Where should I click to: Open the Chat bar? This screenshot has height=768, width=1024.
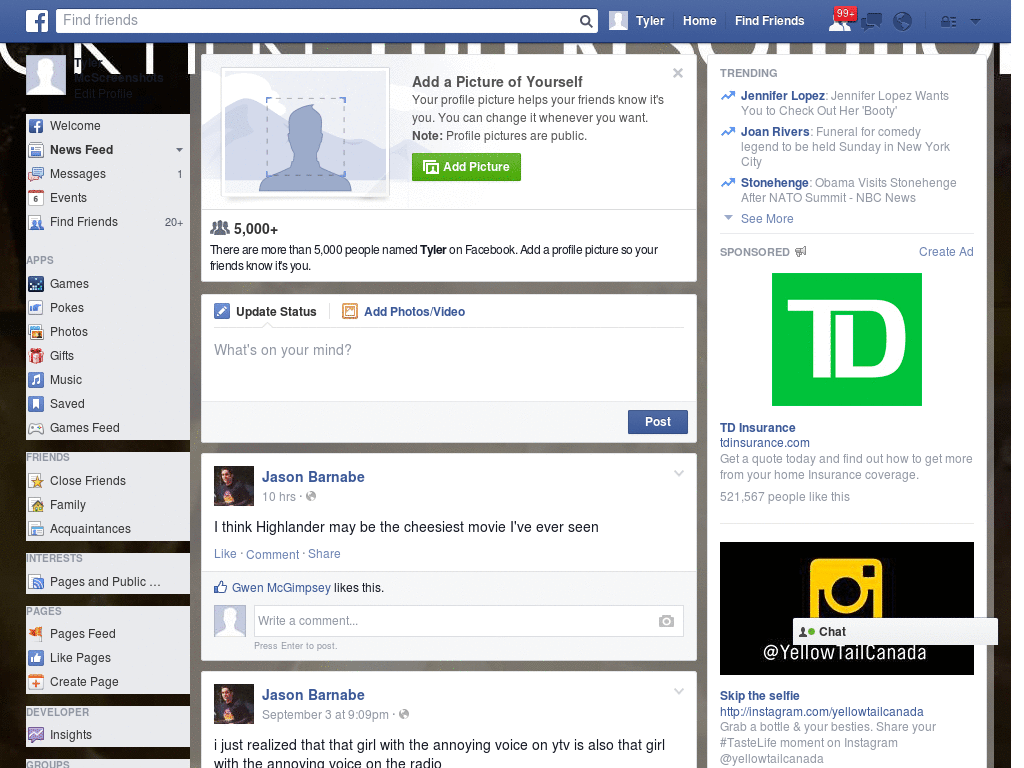[895, 632]
